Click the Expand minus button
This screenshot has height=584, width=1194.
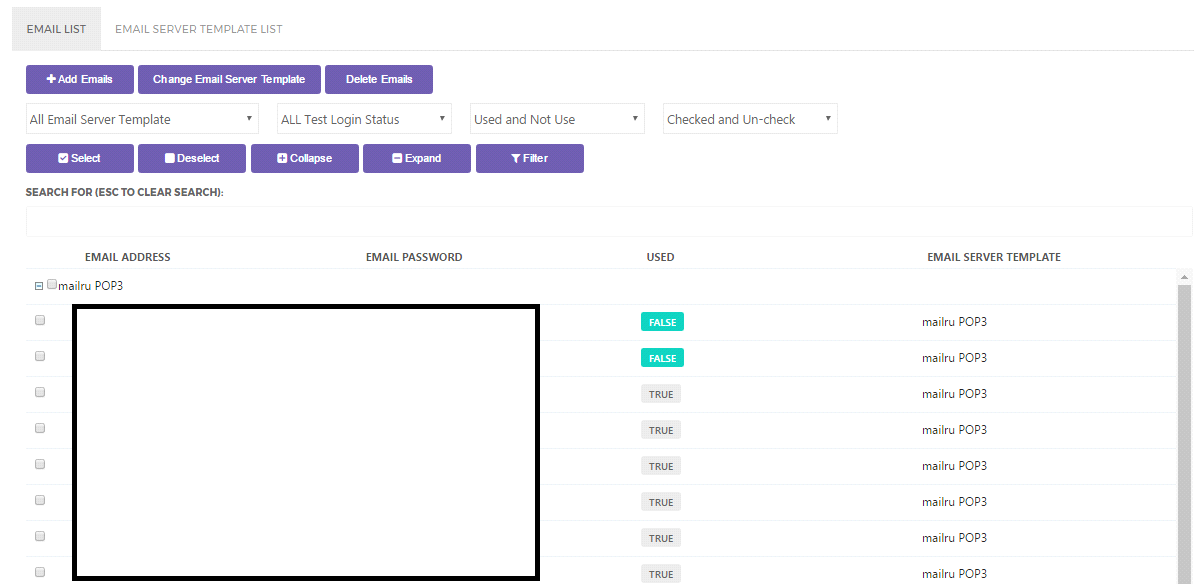tap(416, 158)
